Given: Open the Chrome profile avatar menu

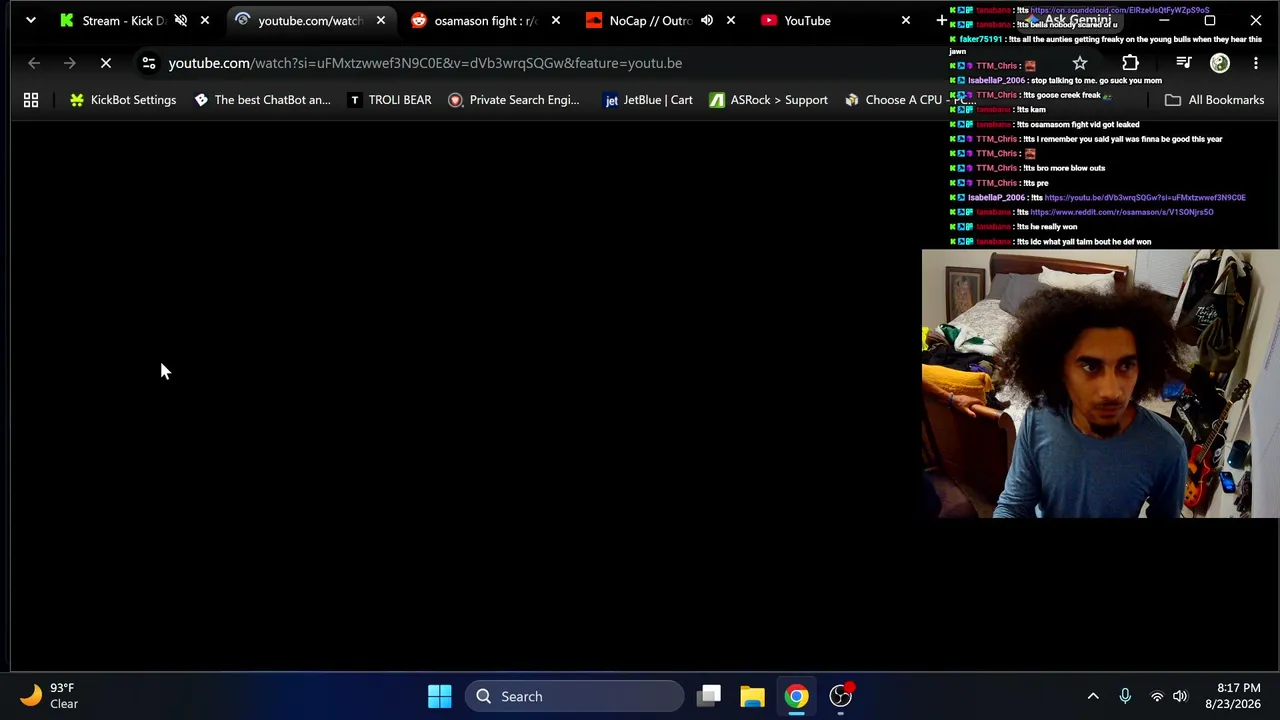Looking at the screenshot, I should pos(1220,63).
